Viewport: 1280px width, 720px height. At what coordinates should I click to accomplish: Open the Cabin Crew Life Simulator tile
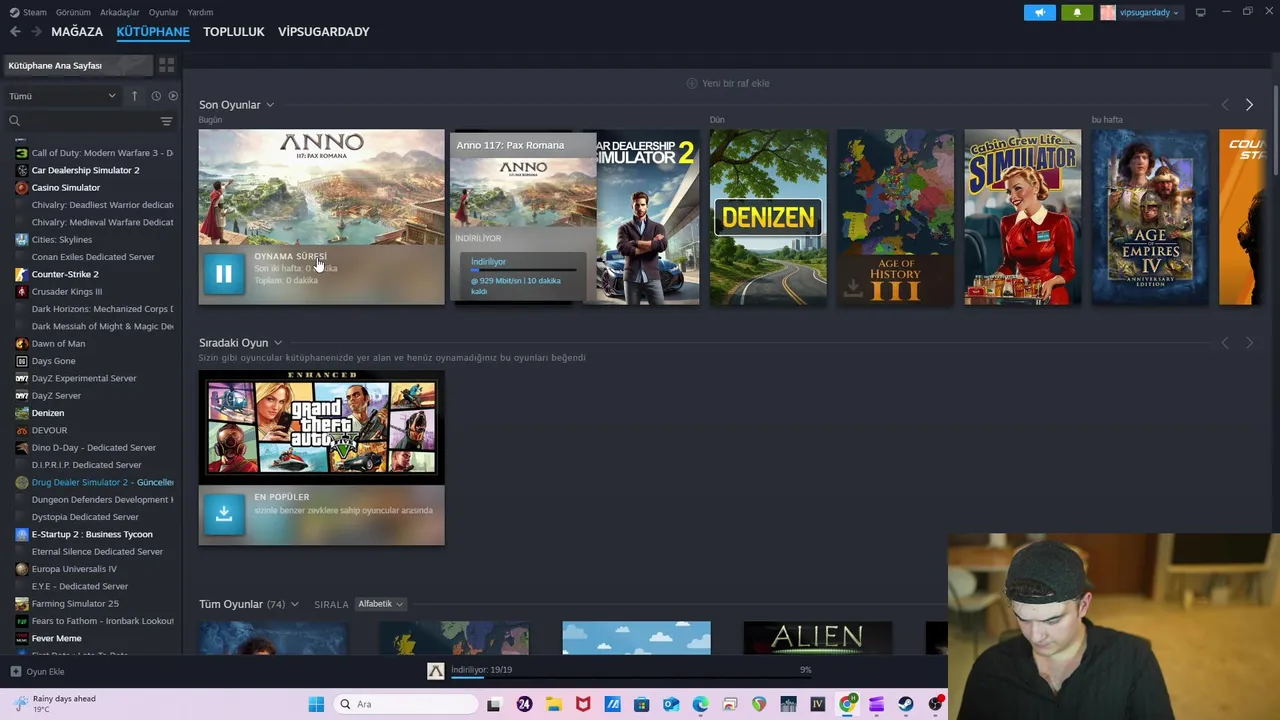1022,217
